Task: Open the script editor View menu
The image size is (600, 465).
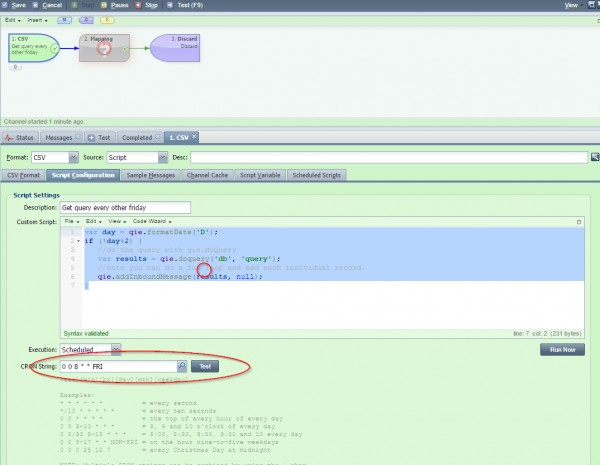Action: 117,221
